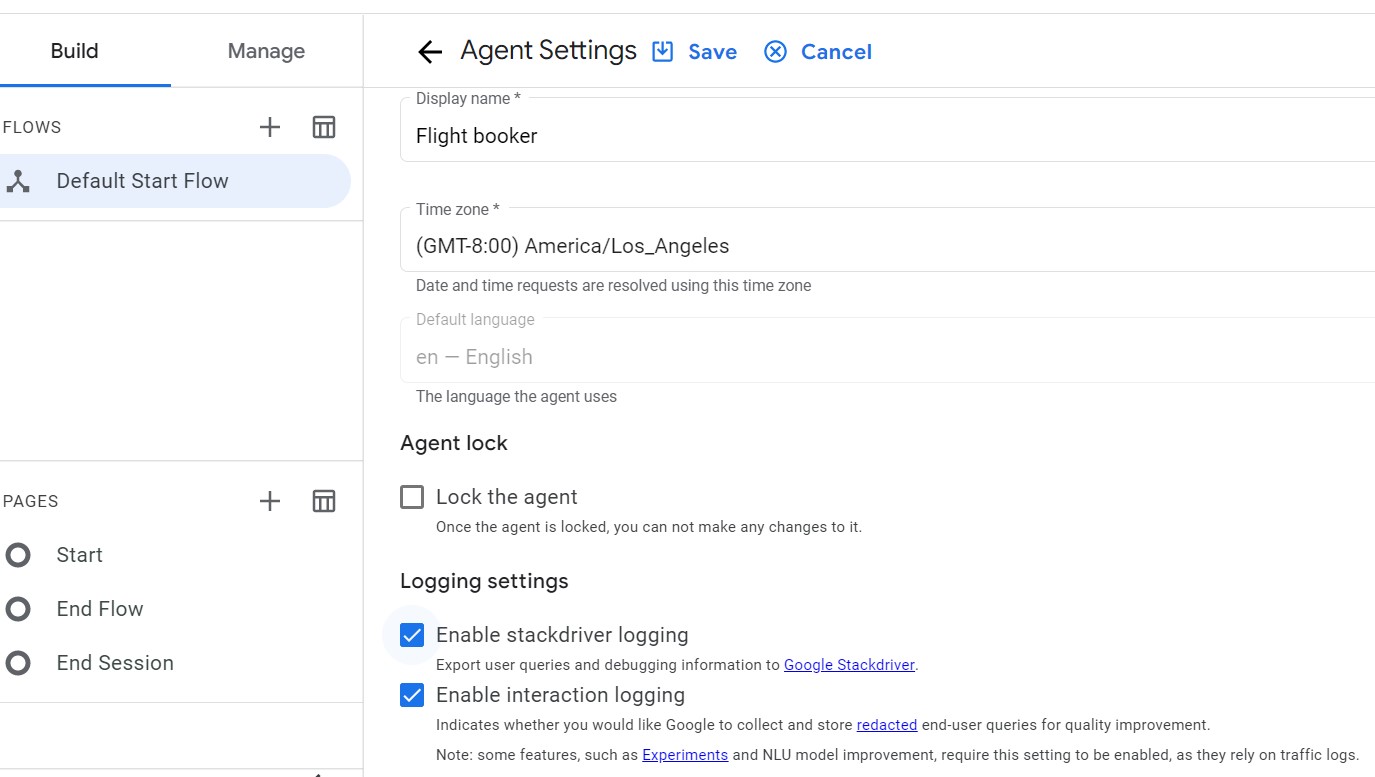The width and height of the screenshot is (1375, 777).
Task: Uncheck Enable interaction logging
Action: 412,695
